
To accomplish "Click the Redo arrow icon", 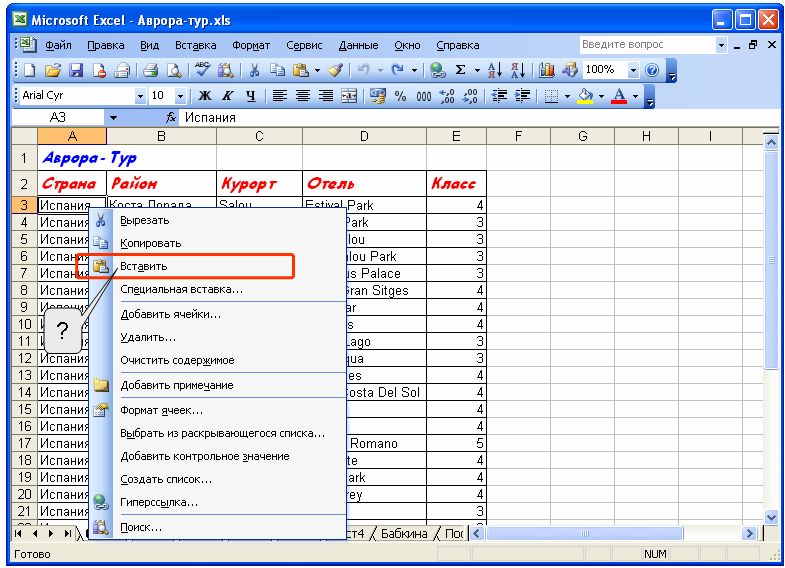I will (397, 71).
